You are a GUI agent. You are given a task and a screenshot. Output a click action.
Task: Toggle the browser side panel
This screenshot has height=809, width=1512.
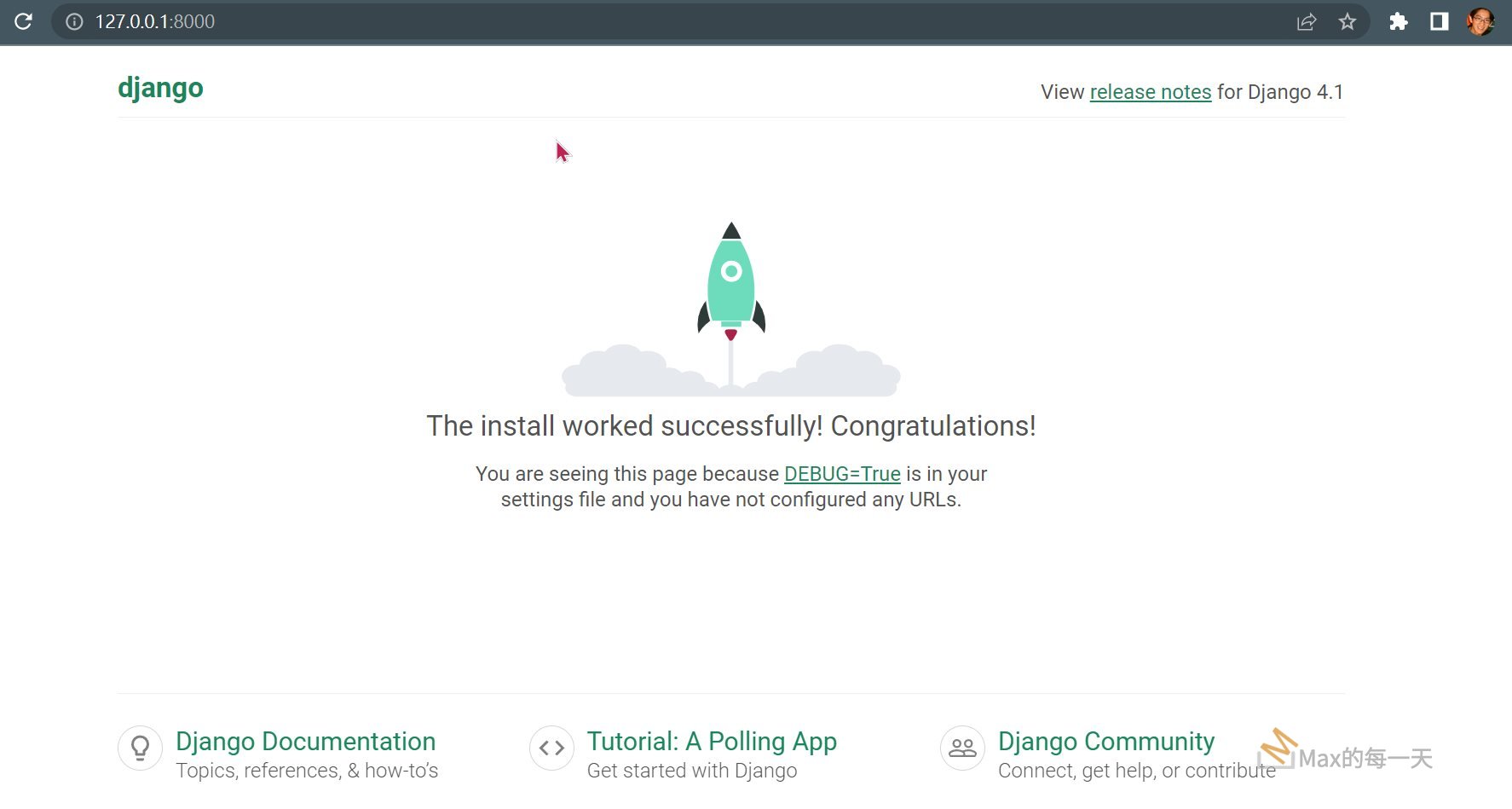(x=1439, y=21)
